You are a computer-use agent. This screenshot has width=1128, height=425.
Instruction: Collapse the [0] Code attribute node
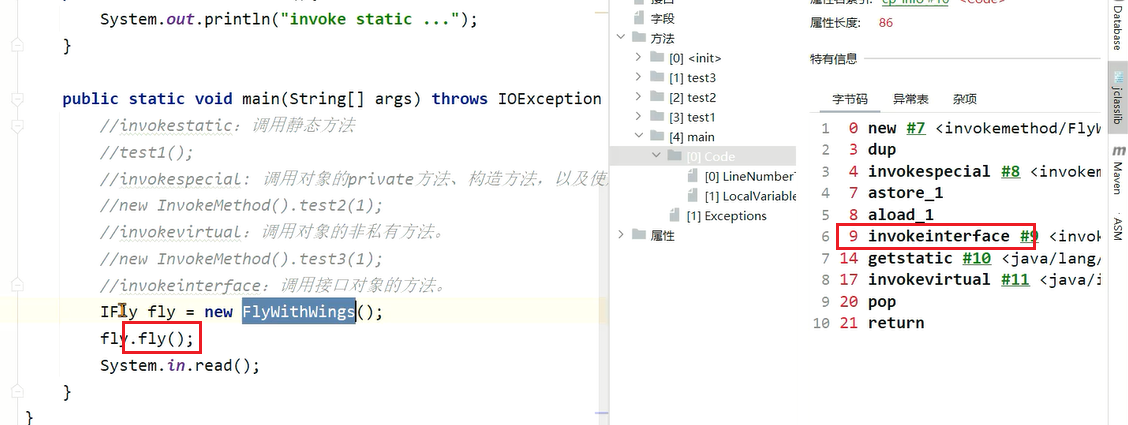(655, 156)
